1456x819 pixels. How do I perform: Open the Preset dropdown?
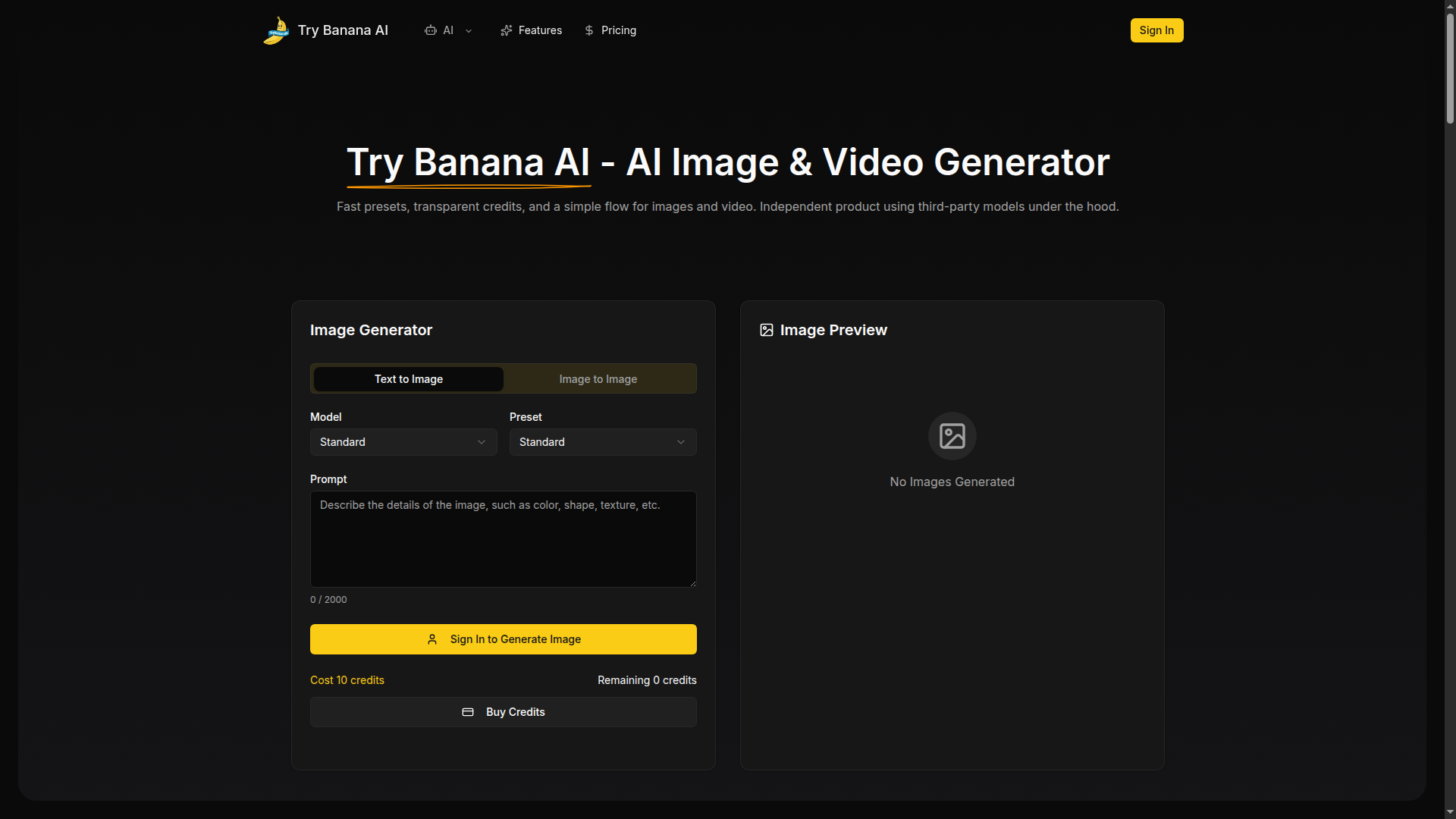[x=602, y=442]
